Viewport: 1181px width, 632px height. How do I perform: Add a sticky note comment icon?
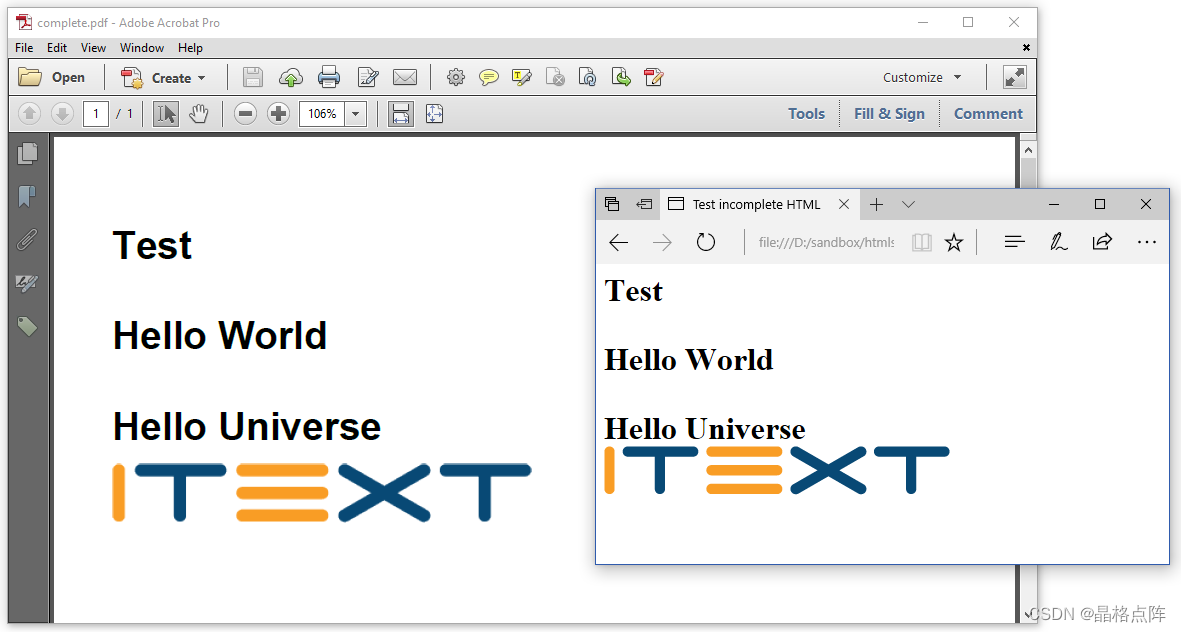pos(489,77)
